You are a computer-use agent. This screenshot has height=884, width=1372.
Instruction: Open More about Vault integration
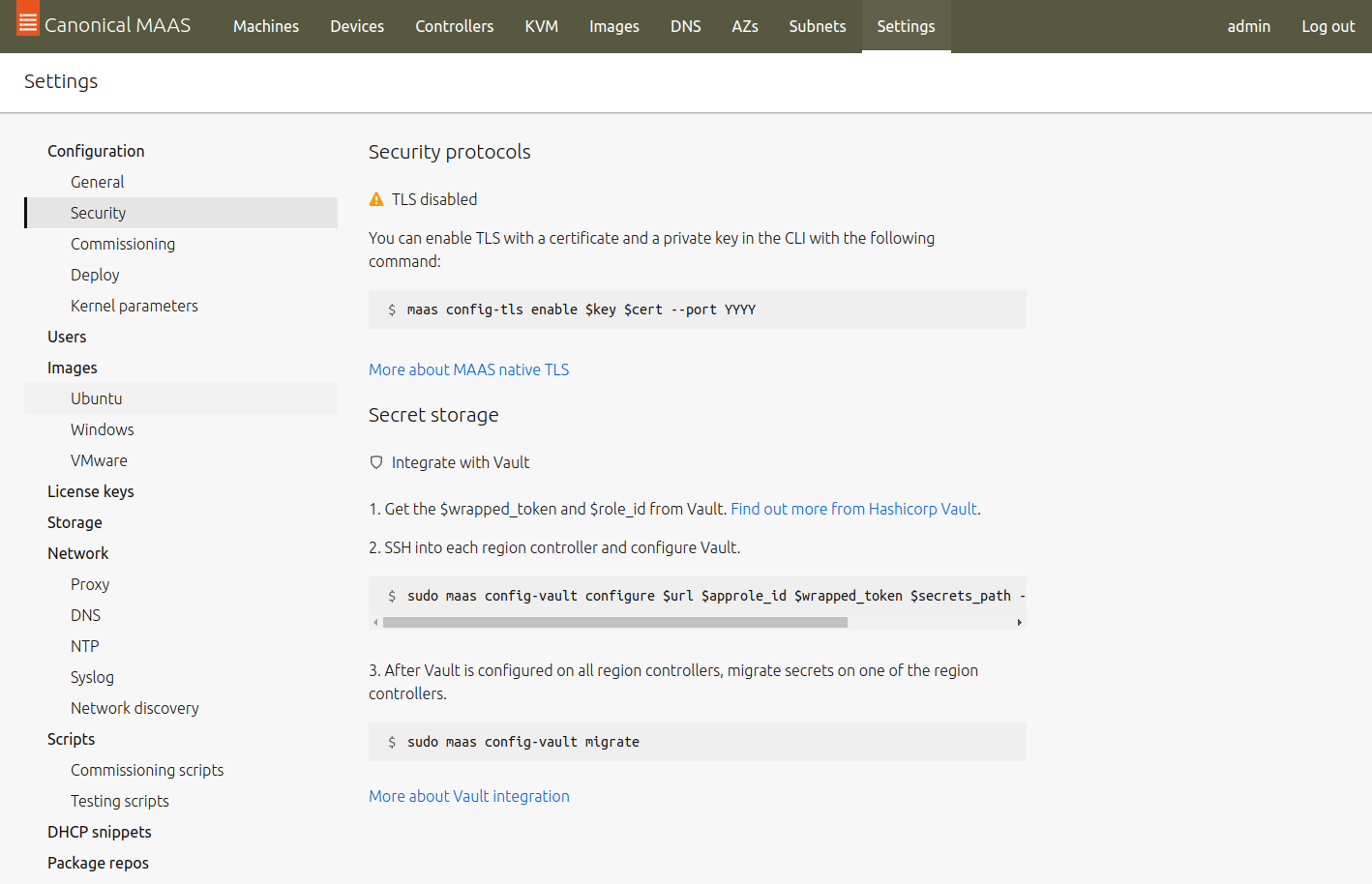click(468, 796)
